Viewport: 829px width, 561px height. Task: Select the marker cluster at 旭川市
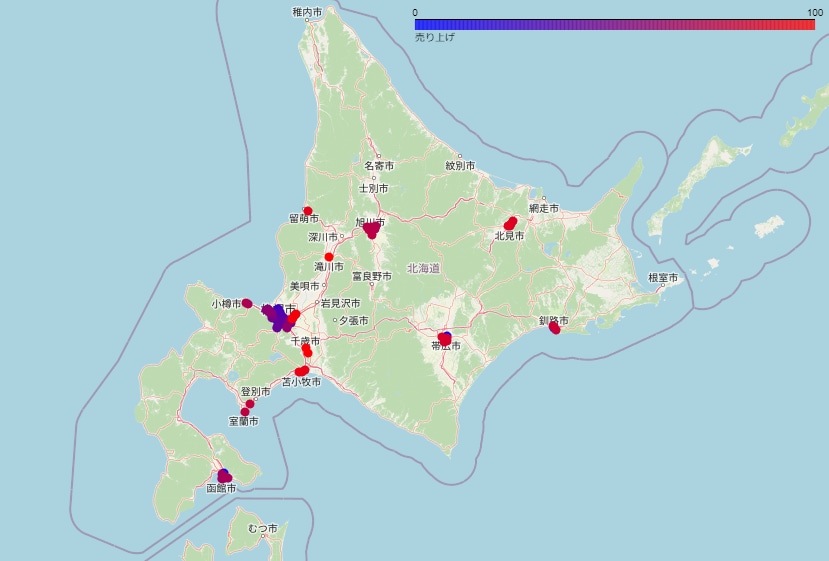(371, 230)
